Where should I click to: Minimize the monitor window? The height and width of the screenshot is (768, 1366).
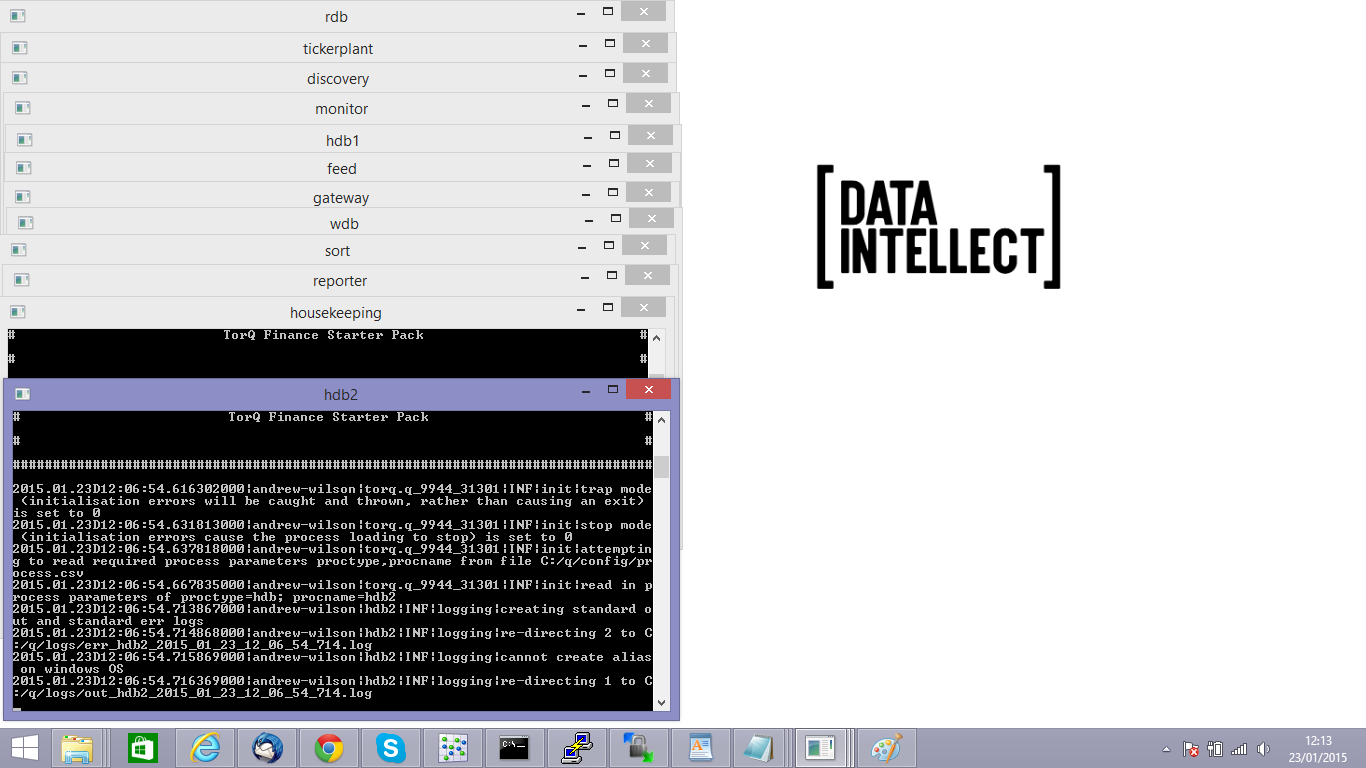point(587,105)
